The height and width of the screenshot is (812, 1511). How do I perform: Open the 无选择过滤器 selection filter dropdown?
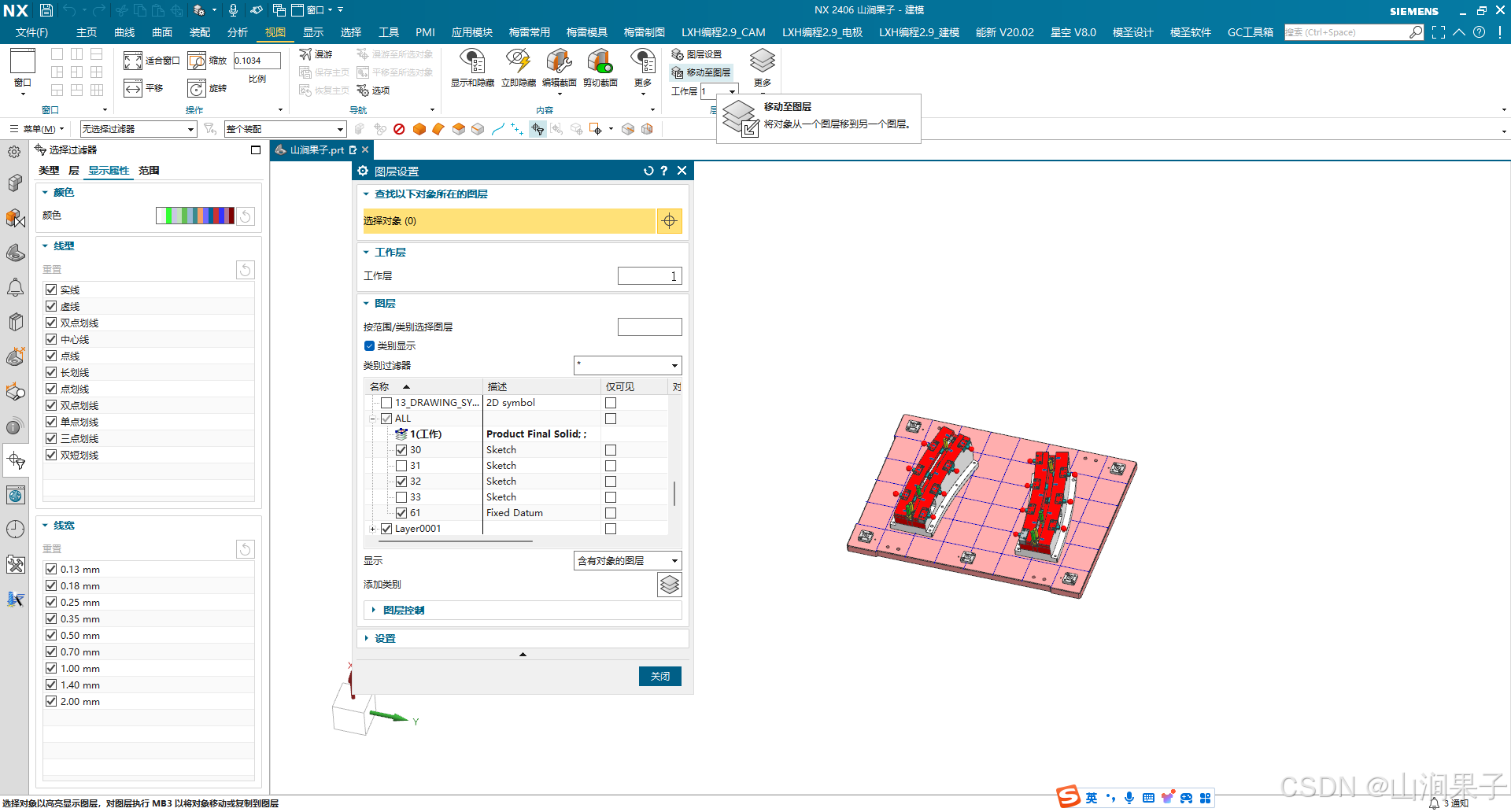(139, 129)
